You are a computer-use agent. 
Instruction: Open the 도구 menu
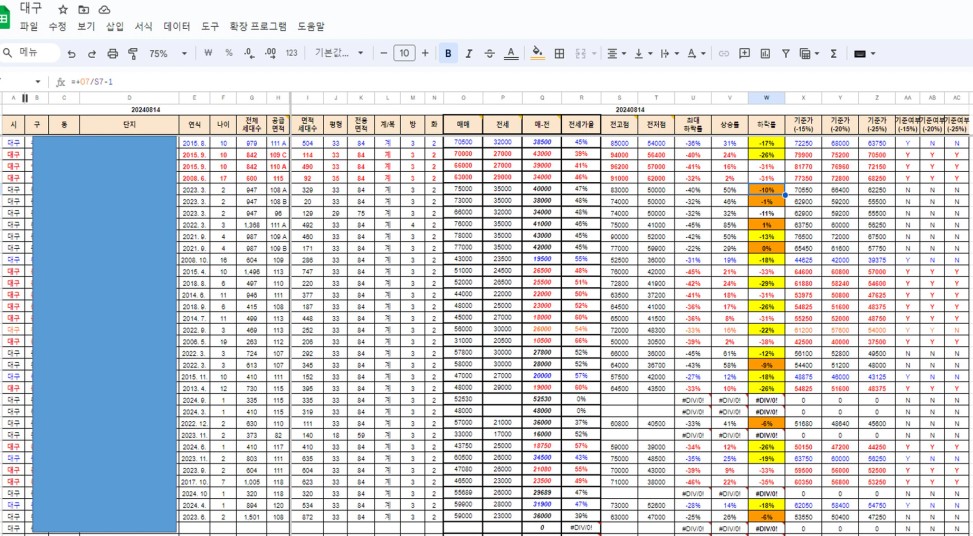tap(210, 27)
